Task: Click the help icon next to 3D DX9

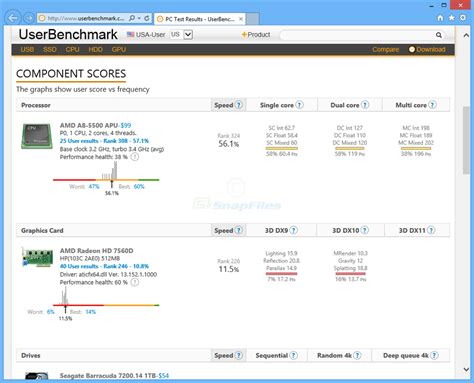Action: (x=293, y=230)
